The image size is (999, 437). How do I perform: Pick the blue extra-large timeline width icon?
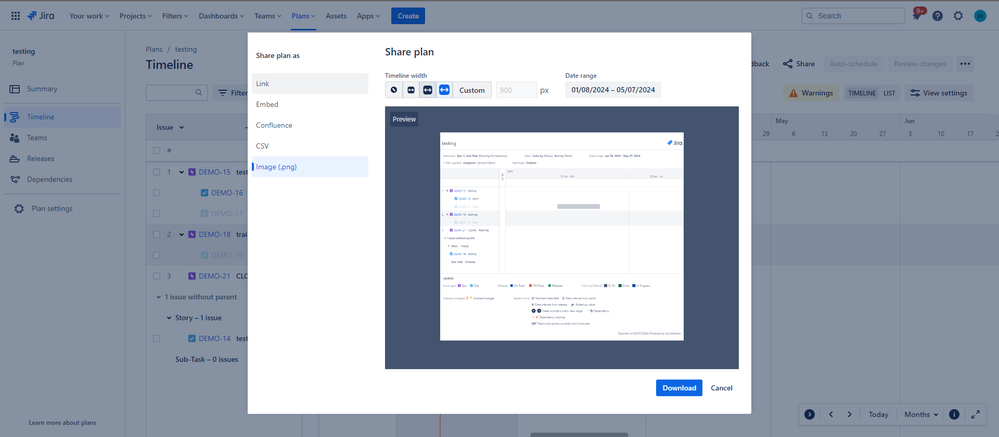[x=444, y=90]
